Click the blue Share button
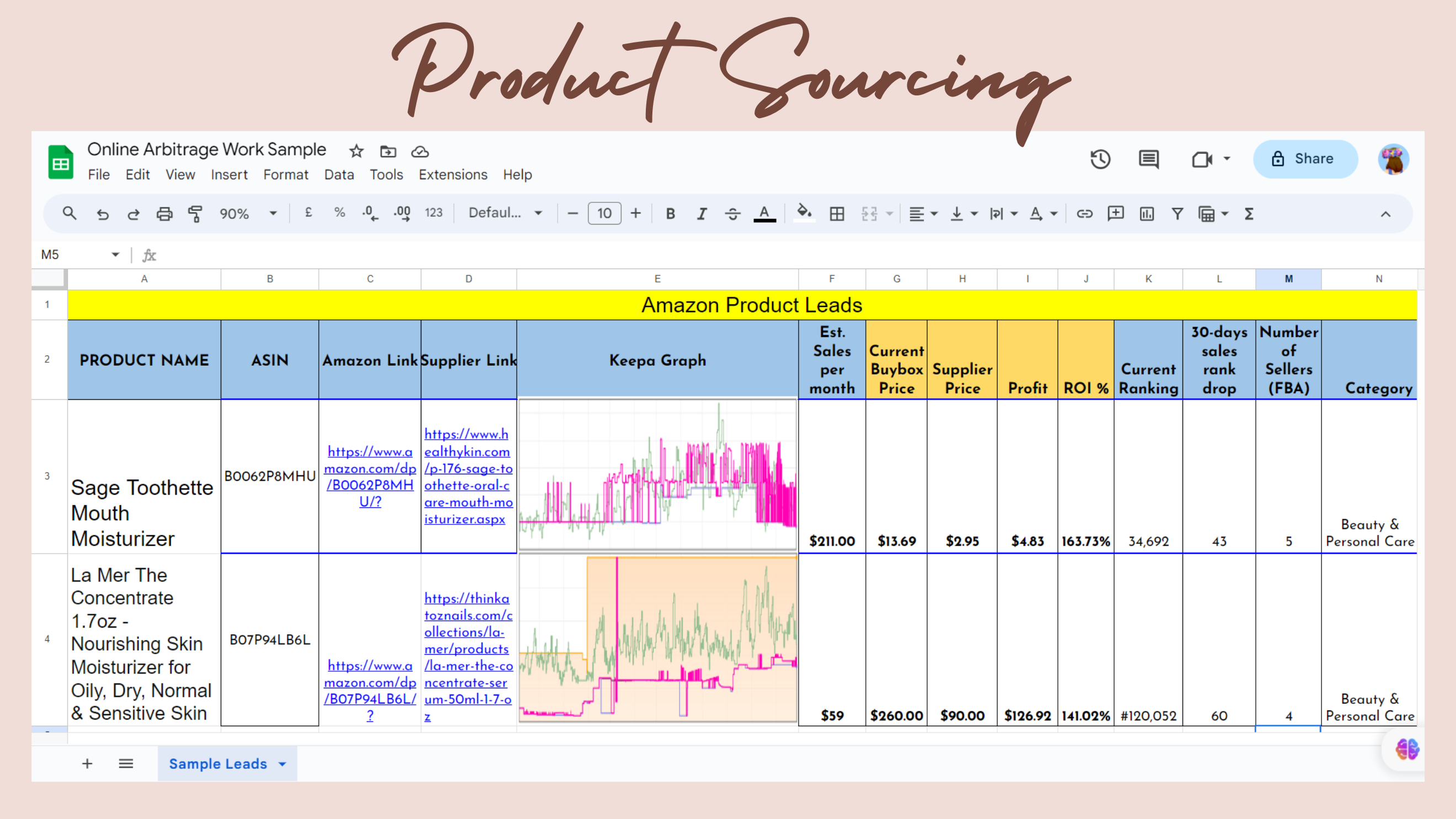1456x819 pixels. pos(1304,159)
